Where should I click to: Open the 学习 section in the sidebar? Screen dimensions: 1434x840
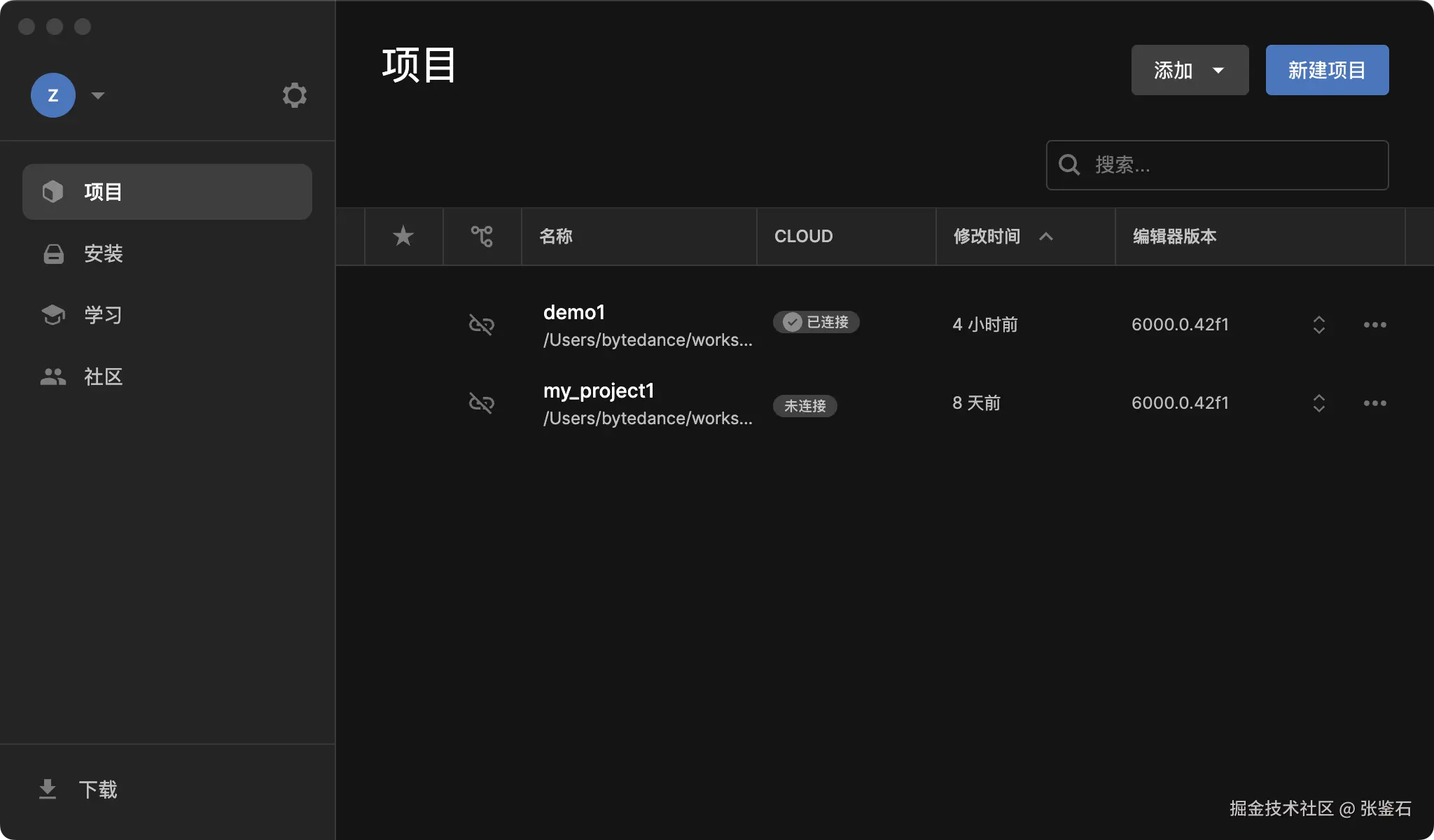click(x=102, y=314)
